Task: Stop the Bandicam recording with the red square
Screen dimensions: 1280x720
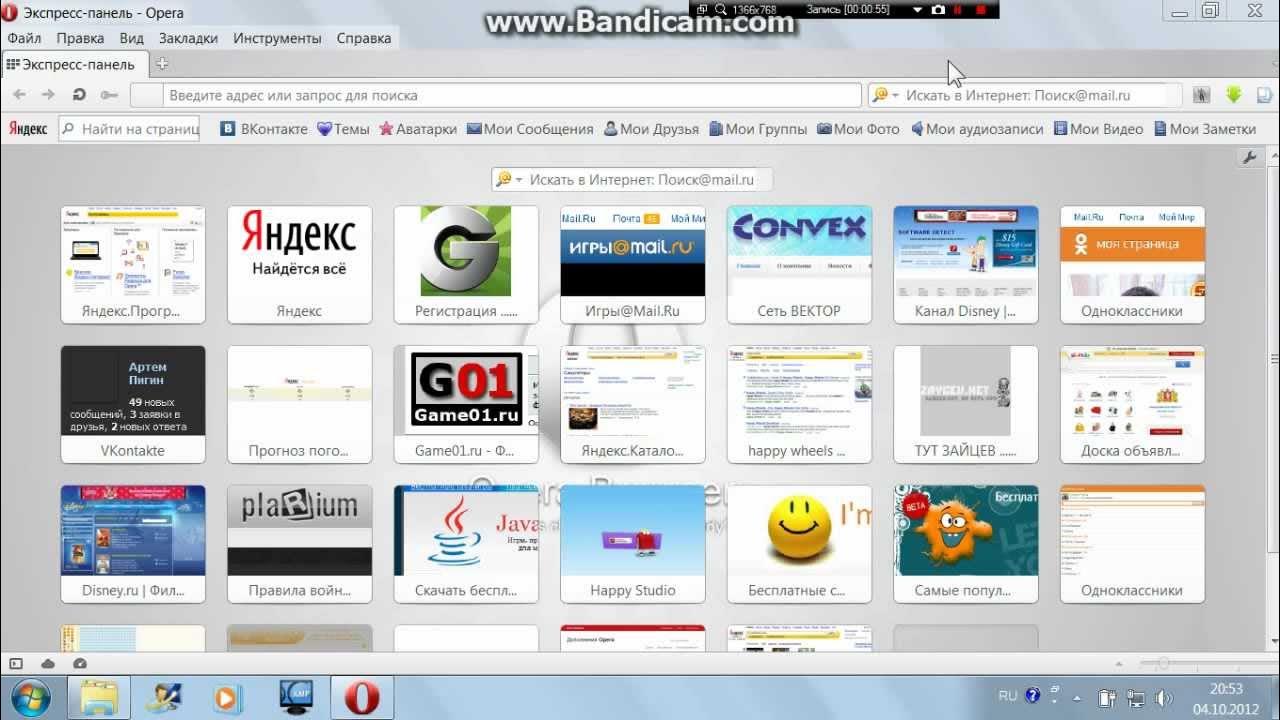Action: pos(981,10)
